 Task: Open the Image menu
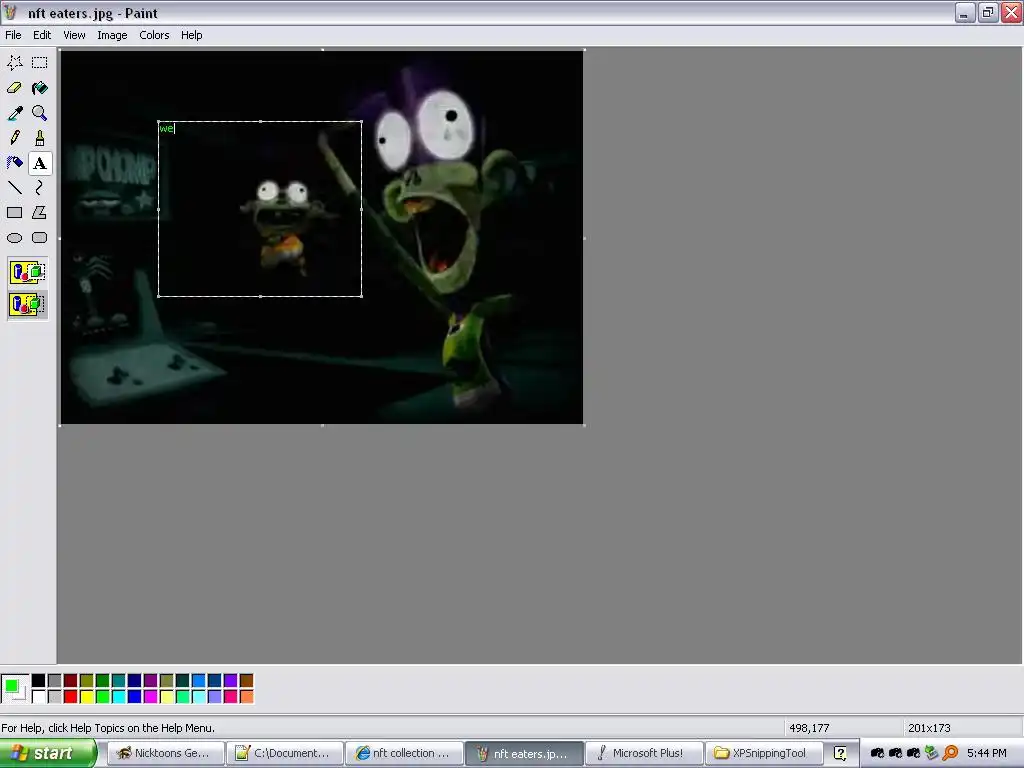112,35
